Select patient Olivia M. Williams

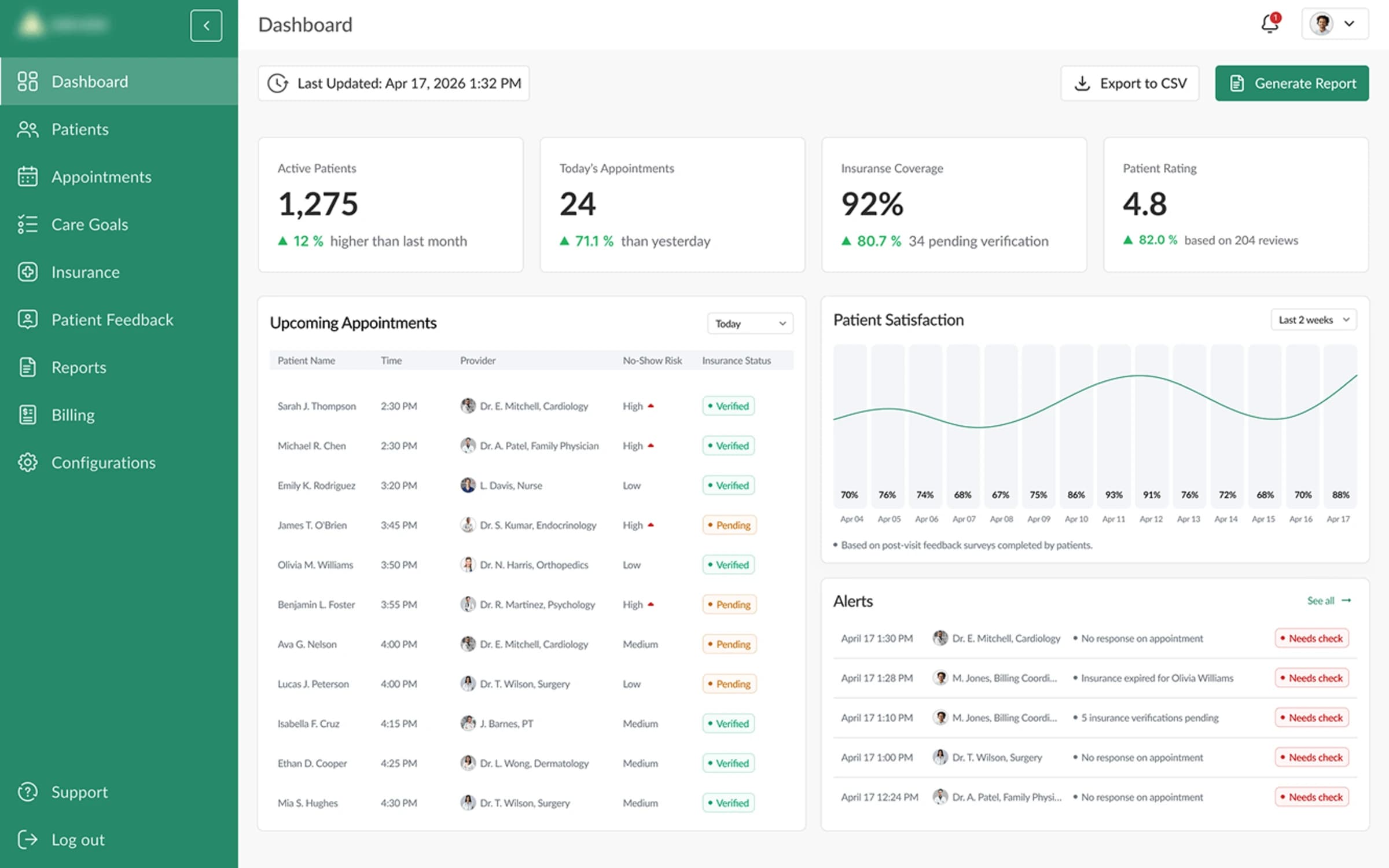[315, 565]
